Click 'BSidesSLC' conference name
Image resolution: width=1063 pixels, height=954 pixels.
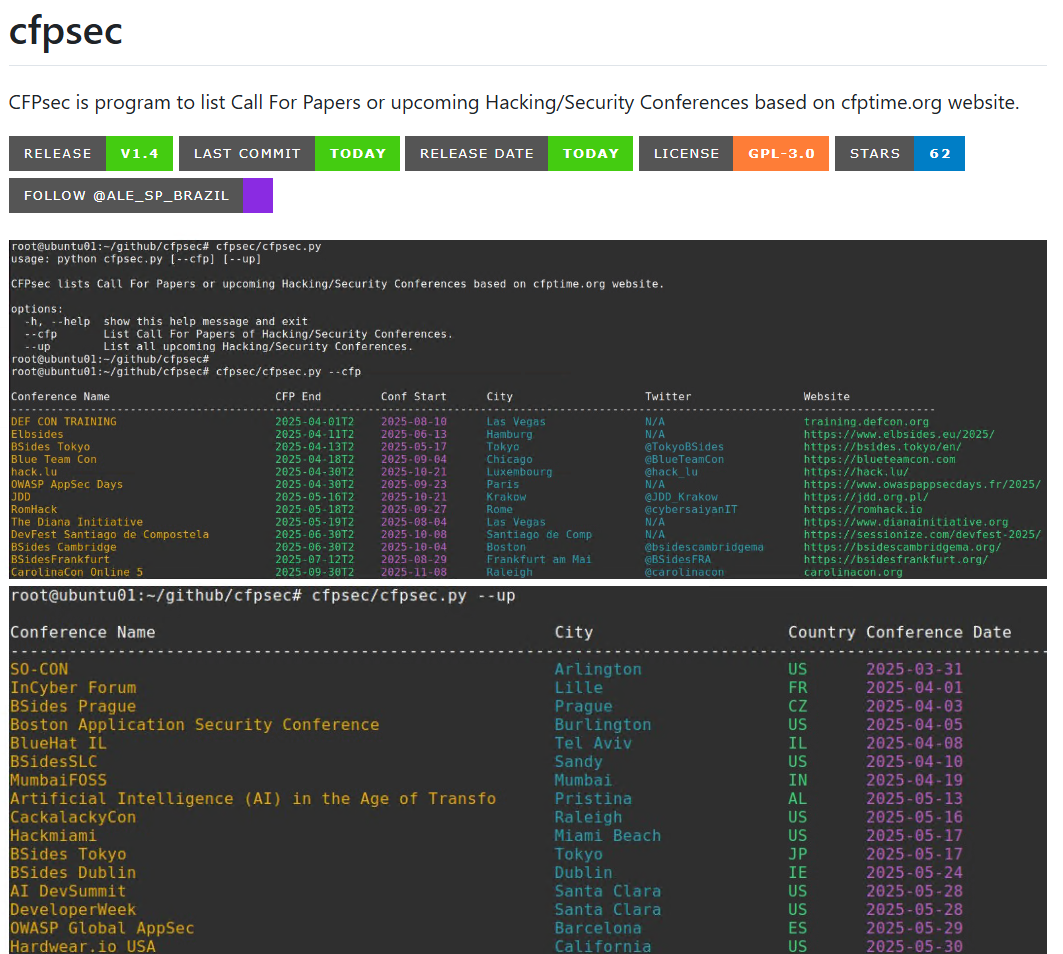(54, 761)
